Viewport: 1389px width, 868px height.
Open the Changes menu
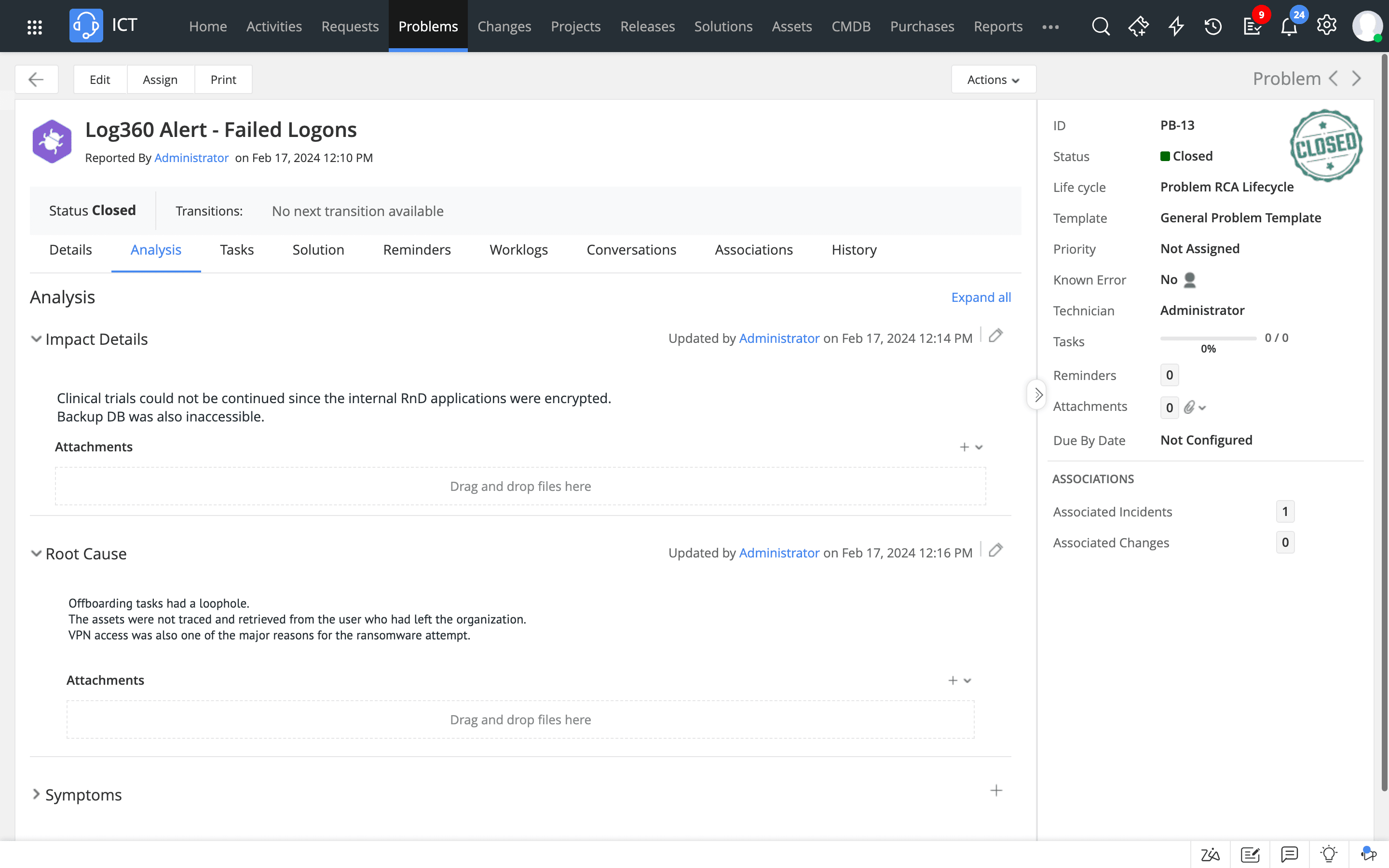pyautogui.click(x=504, y=27)
